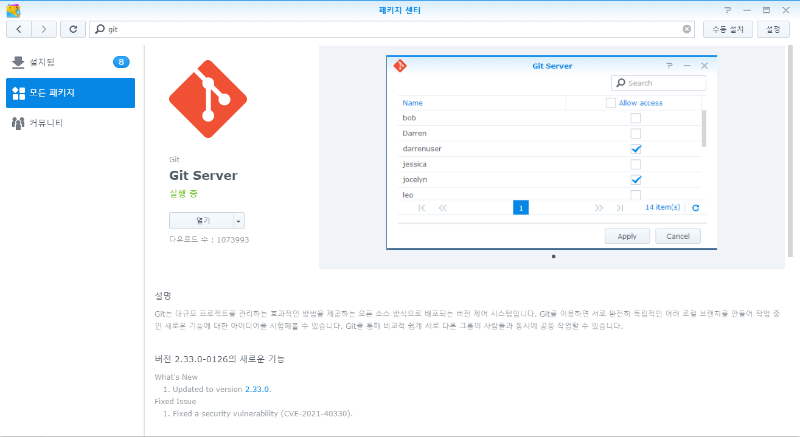Screen dimensions: 800x437
Task: Click the Git logo in the Git Server preview window
Action: [x=400, y=66]
